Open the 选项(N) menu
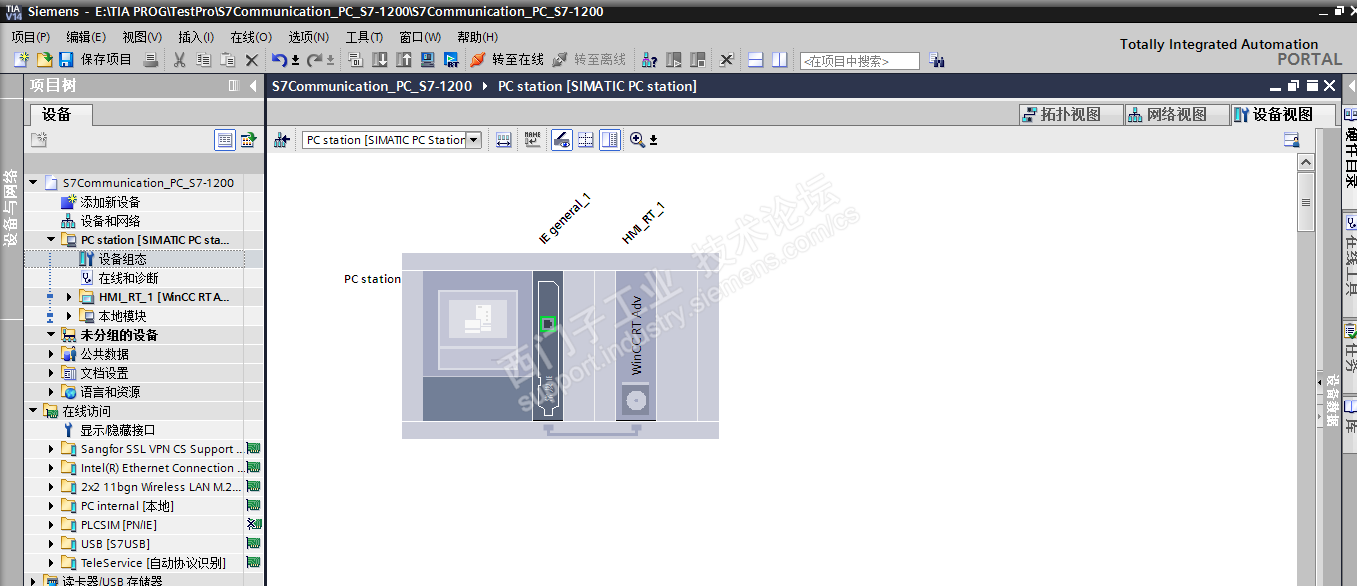The image size is (1357, 586). [x=309, y=37]
